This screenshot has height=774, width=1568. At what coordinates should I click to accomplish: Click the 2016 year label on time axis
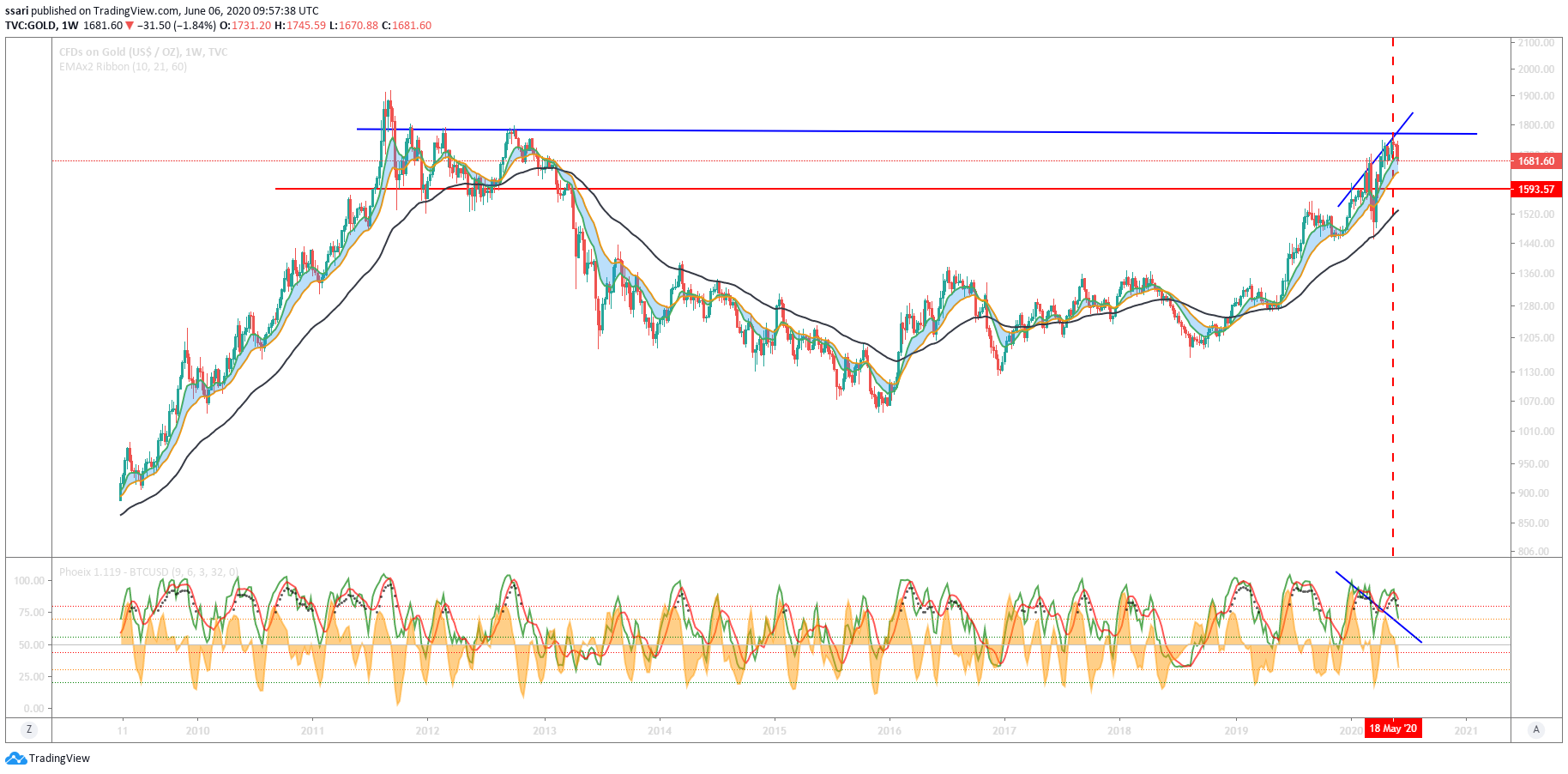pos(890,731)
